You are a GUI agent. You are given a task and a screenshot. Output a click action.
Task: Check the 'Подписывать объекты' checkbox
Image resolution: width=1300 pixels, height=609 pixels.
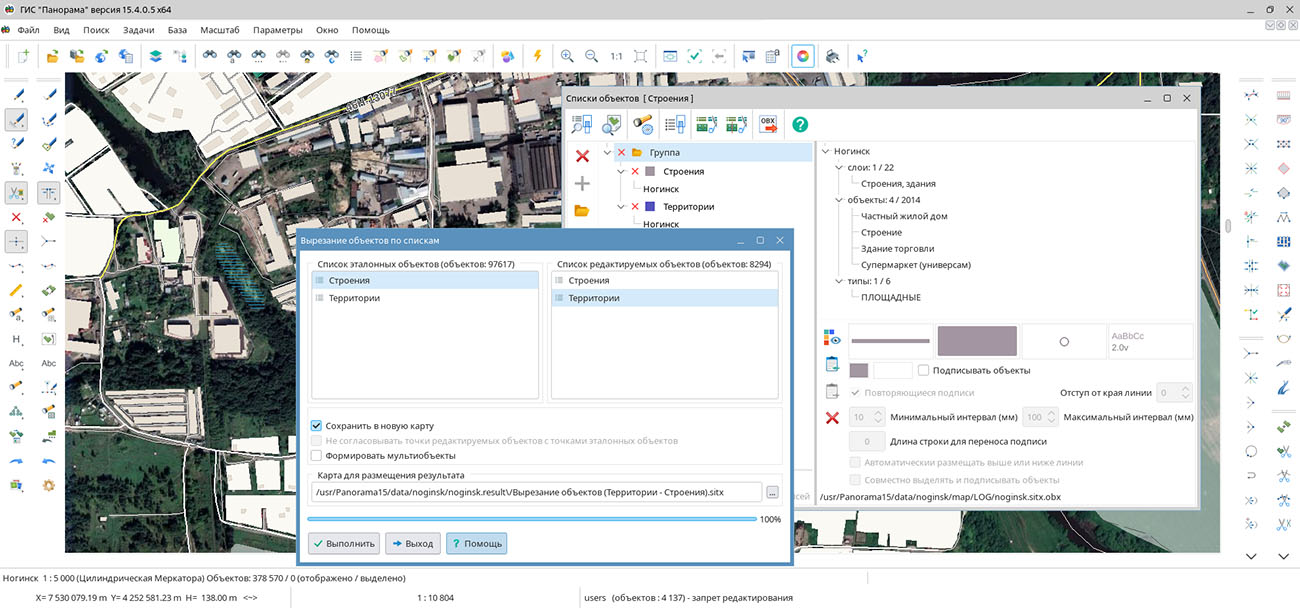923,371
